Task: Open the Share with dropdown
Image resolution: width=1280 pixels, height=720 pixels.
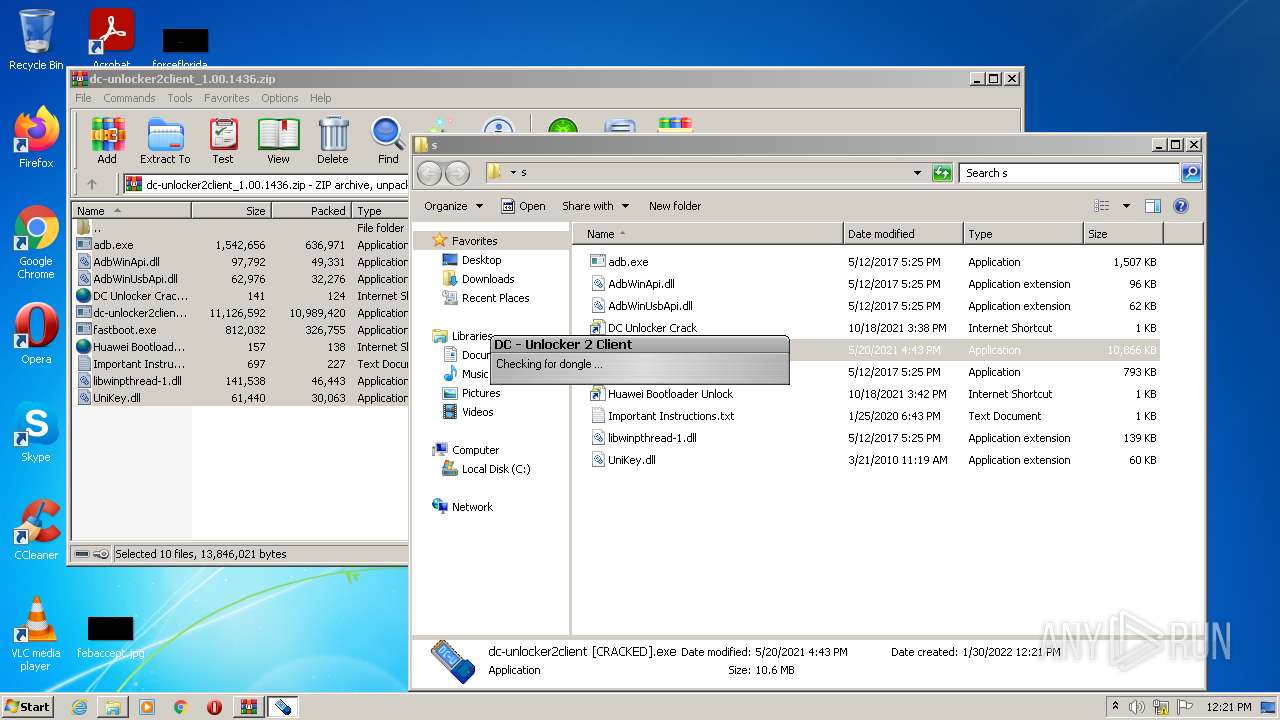Action: coord(595,206)
